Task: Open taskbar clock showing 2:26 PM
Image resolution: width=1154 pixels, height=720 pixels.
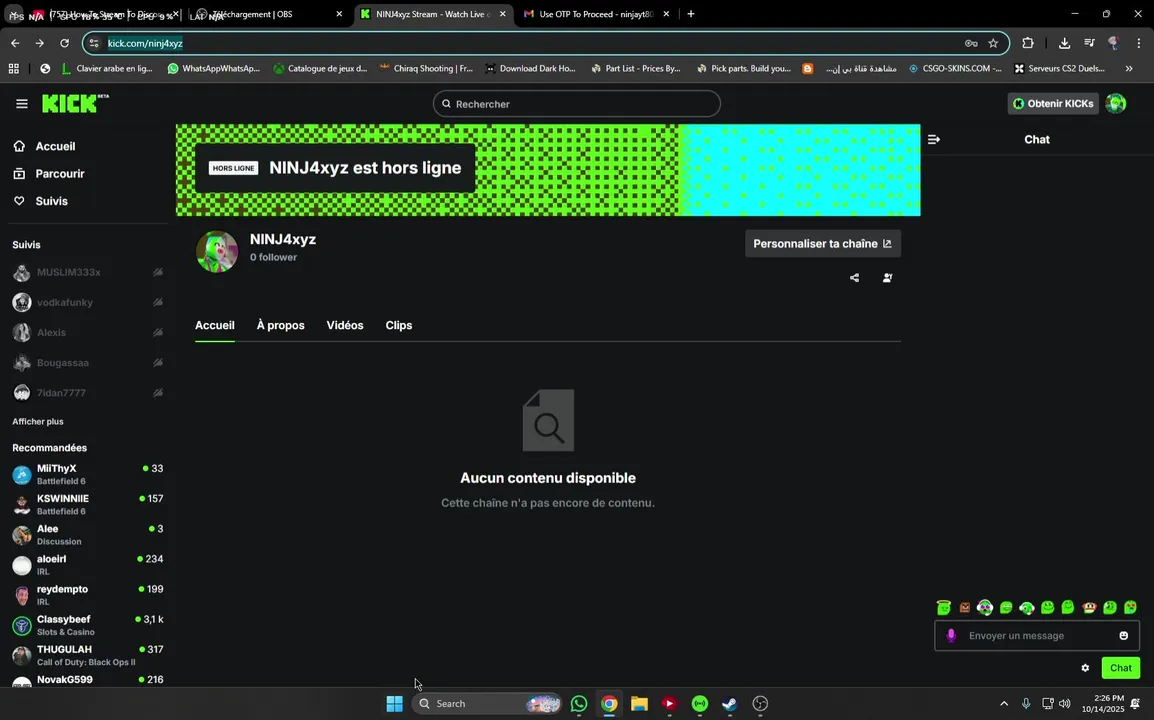Action: pos(1103,704)
